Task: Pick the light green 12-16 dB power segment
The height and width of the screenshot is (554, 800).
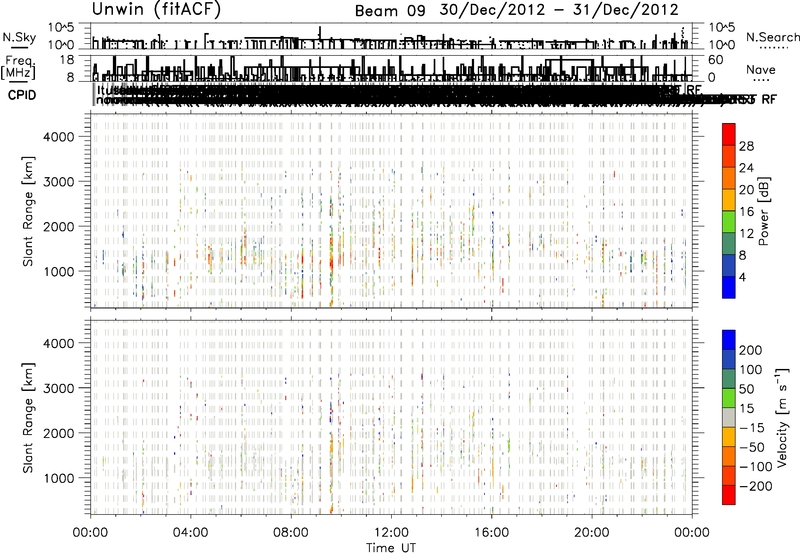Action: (x=729, y=222)
